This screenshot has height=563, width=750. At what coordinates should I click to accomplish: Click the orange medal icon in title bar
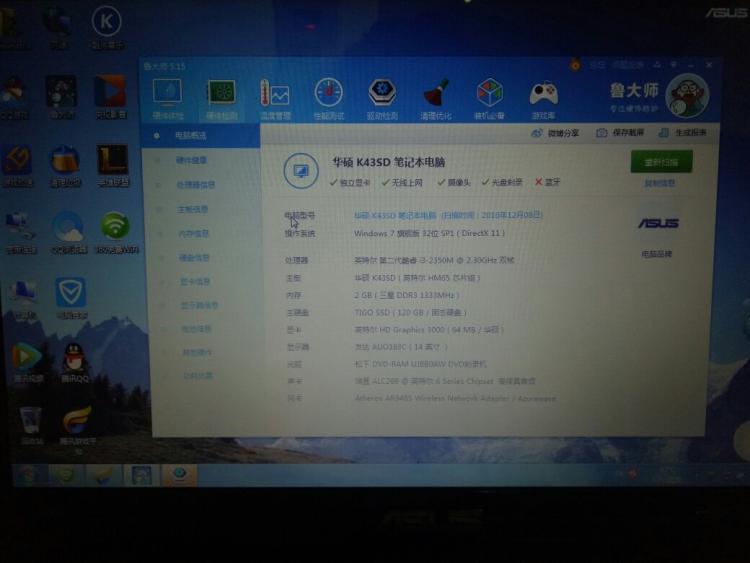click(575, 64)
